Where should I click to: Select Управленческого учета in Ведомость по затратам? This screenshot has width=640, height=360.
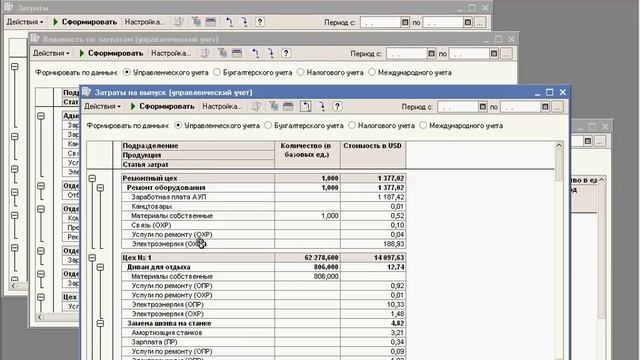pyautogui.click(x=127, y=72)
